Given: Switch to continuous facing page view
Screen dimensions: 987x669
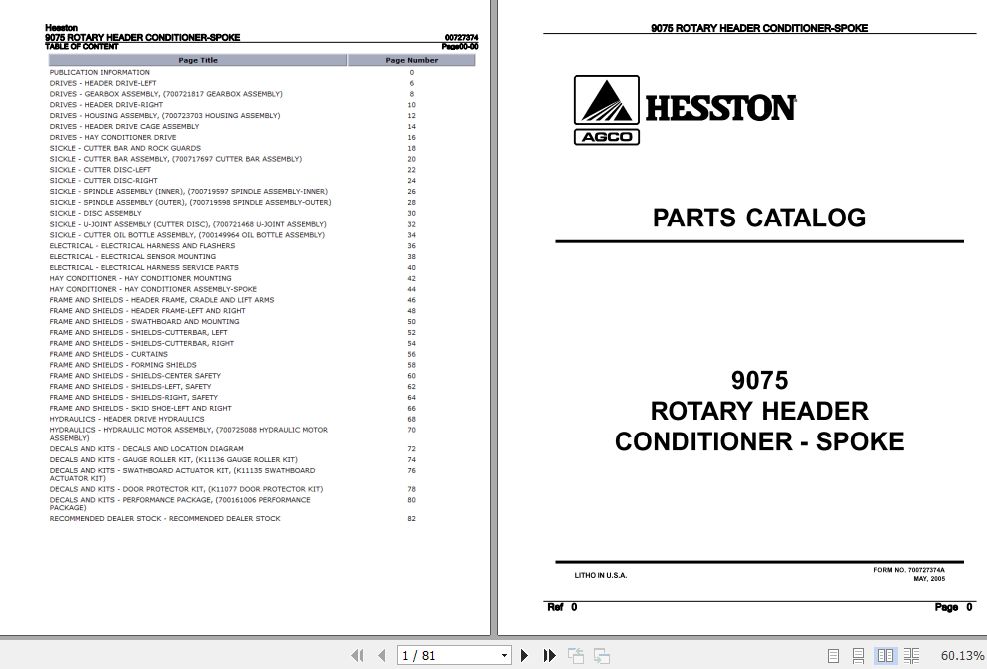Looking at the screenshot, I should (x=911, y=655).
